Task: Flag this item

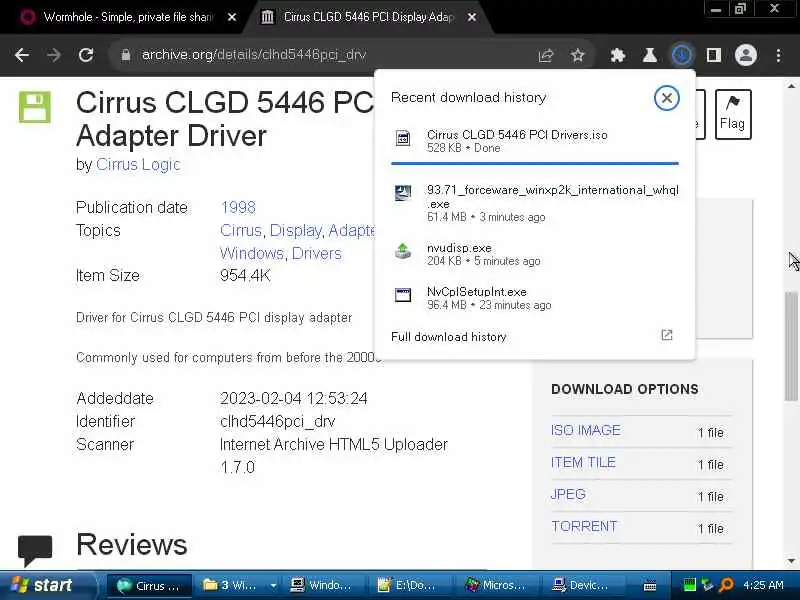Action: coord(733,114)
